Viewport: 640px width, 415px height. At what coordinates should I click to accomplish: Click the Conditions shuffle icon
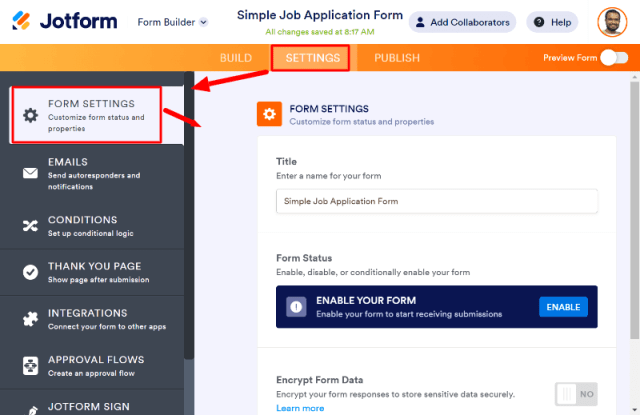[30, 226]
